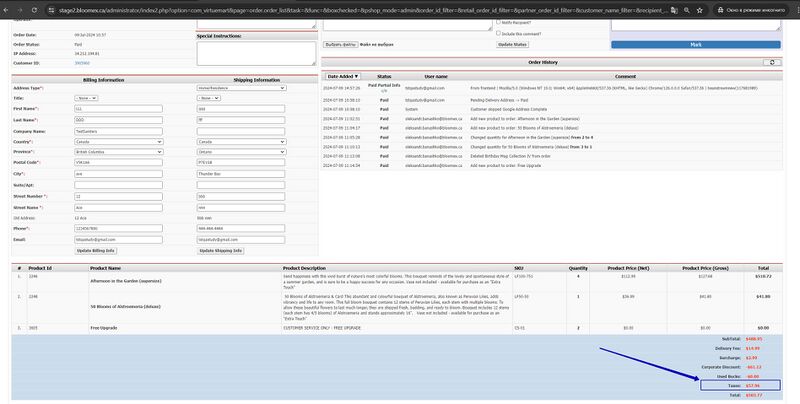This screenshot has width=800, height=404.
Task: Click the choose files upload button
Action: (340, 44)
